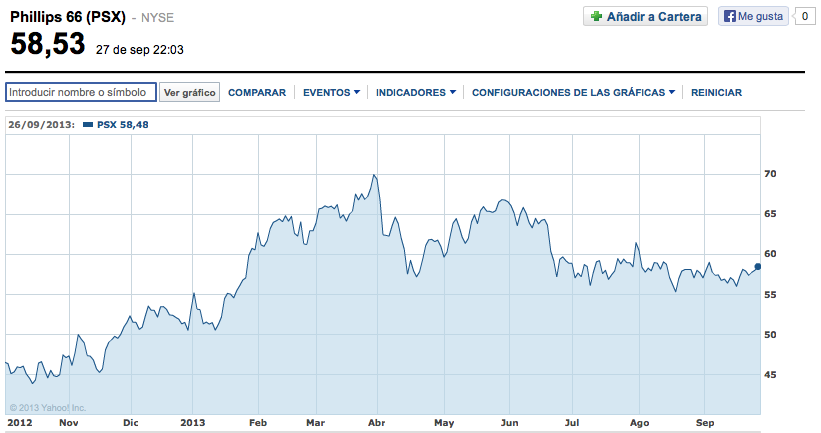Click the Sep label on time axis
Image resolution: width=821 pixels, height=433 pixels.
point(705,423)
